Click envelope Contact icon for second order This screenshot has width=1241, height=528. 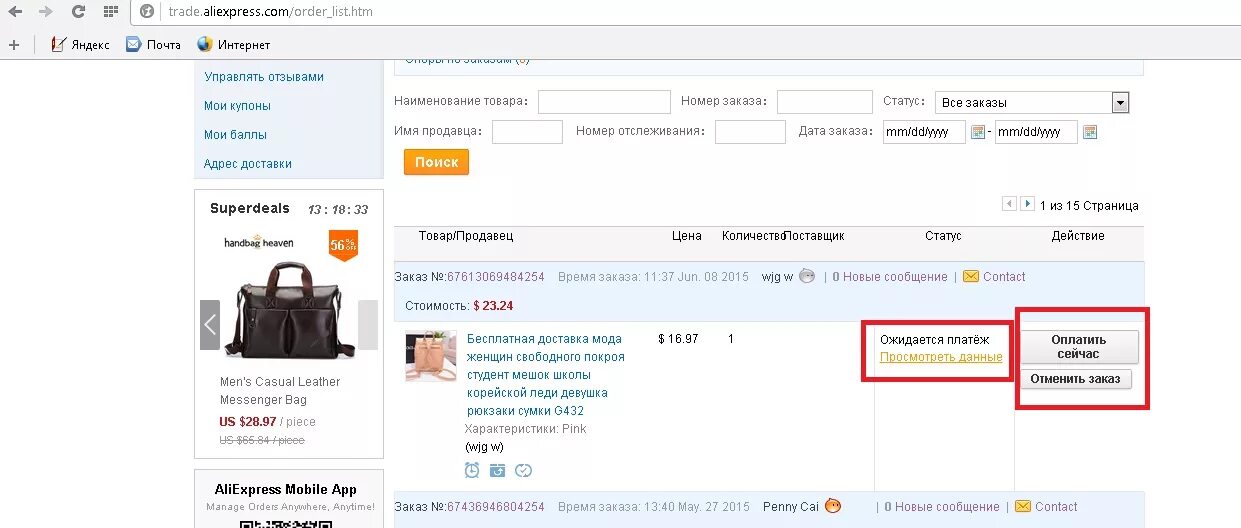(1023, 507)
